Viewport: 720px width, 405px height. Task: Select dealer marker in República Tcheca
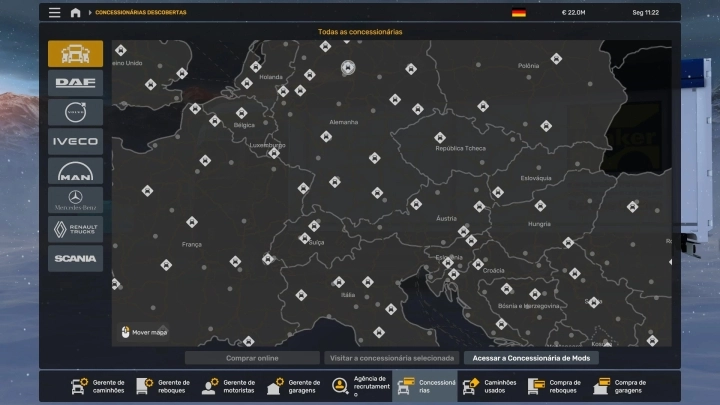pyautogui.click(x=440, y=137)
